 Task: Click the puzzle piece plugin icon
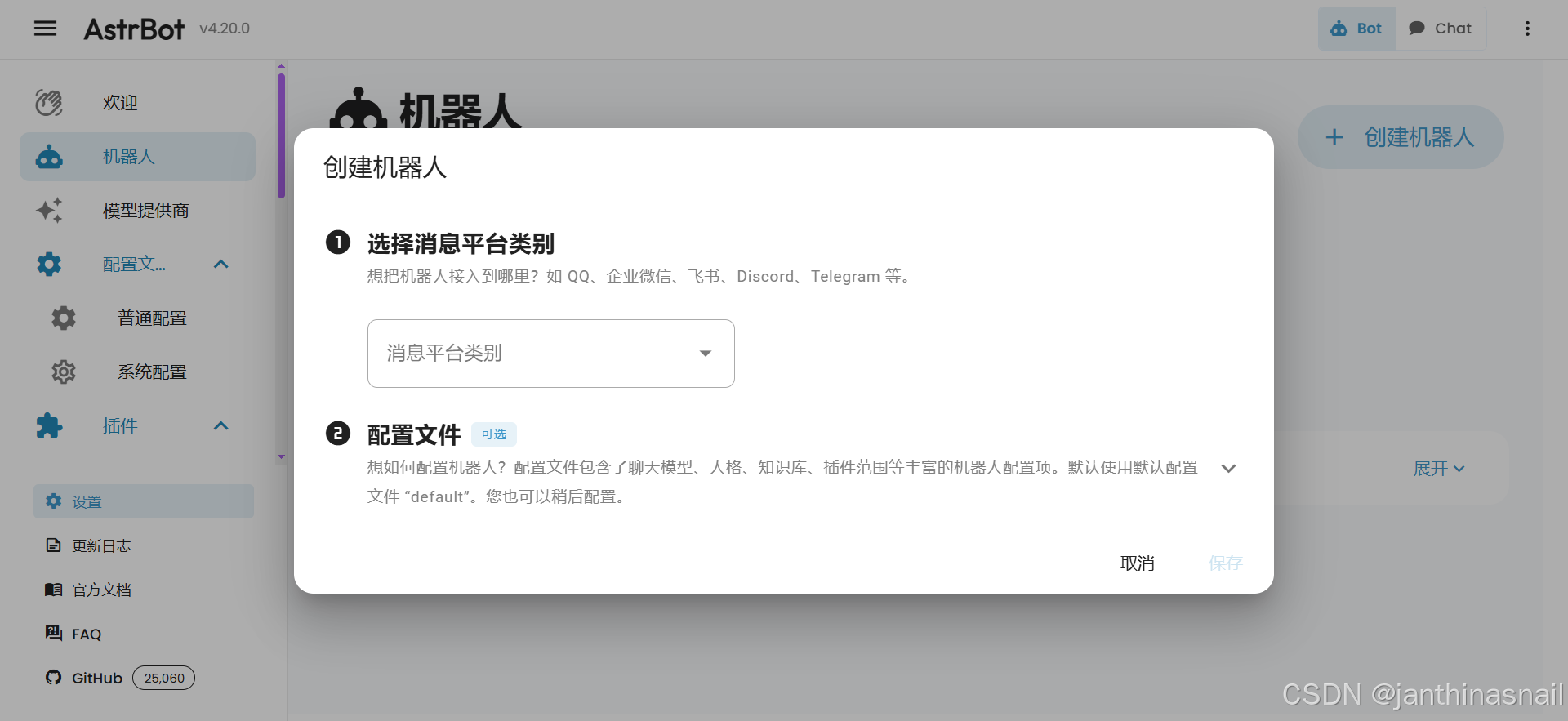click(x=49, y=426)
